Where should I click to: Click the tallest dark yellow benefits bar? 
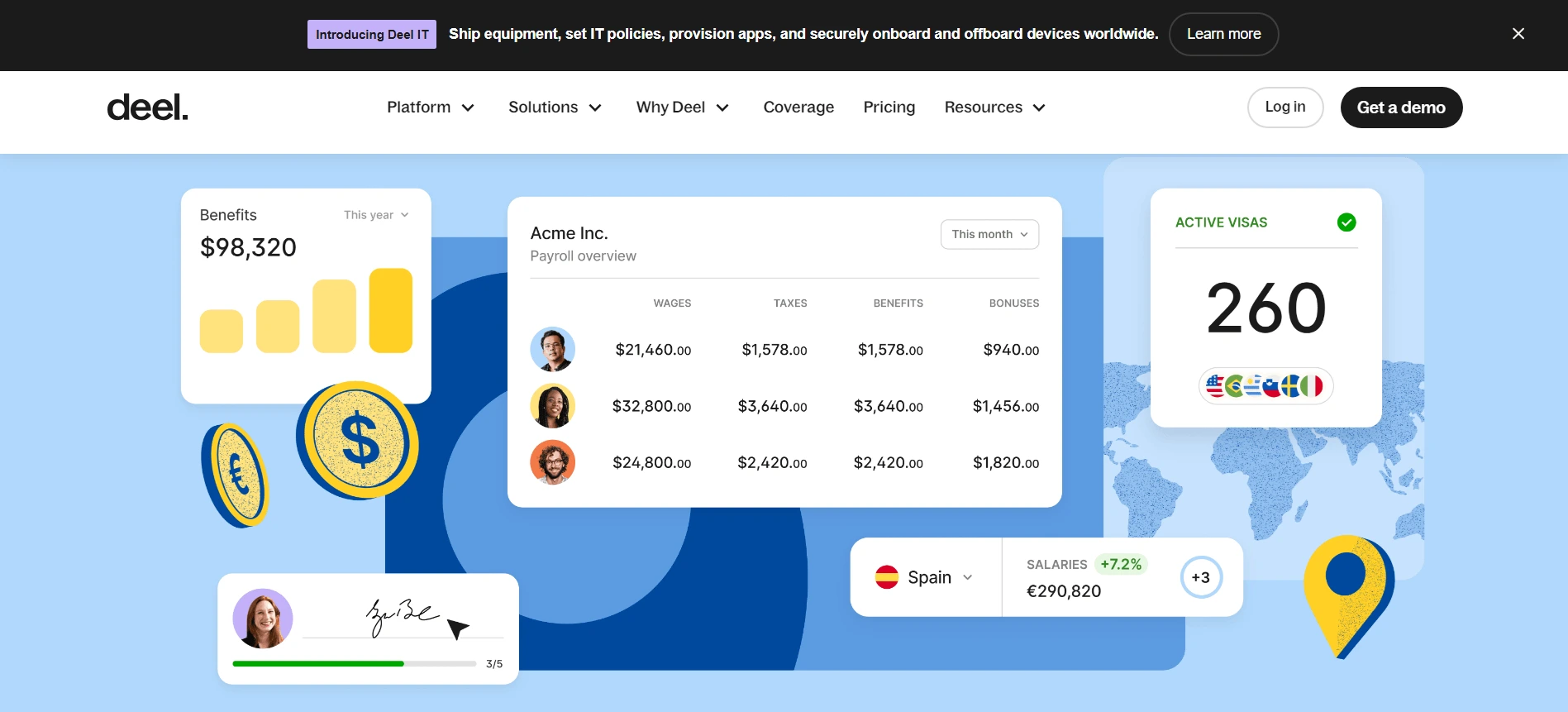click(390, 311)
